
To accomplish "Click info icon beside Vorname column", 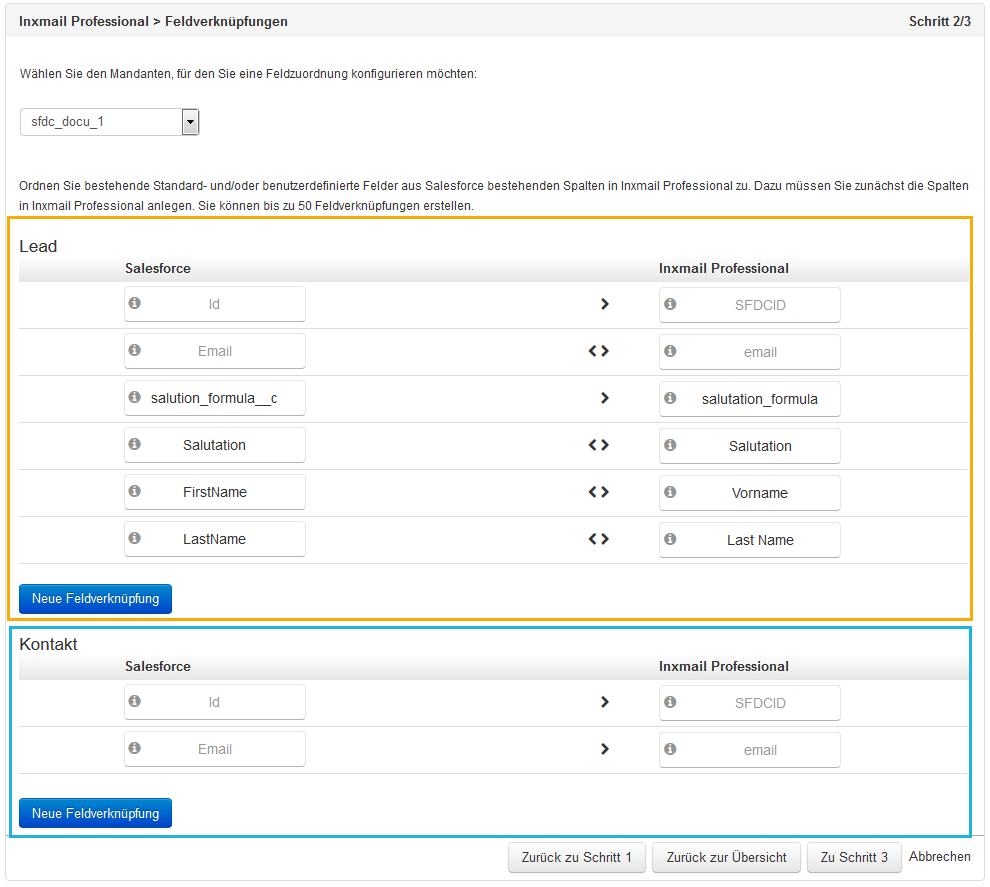I will pos(670,492).
